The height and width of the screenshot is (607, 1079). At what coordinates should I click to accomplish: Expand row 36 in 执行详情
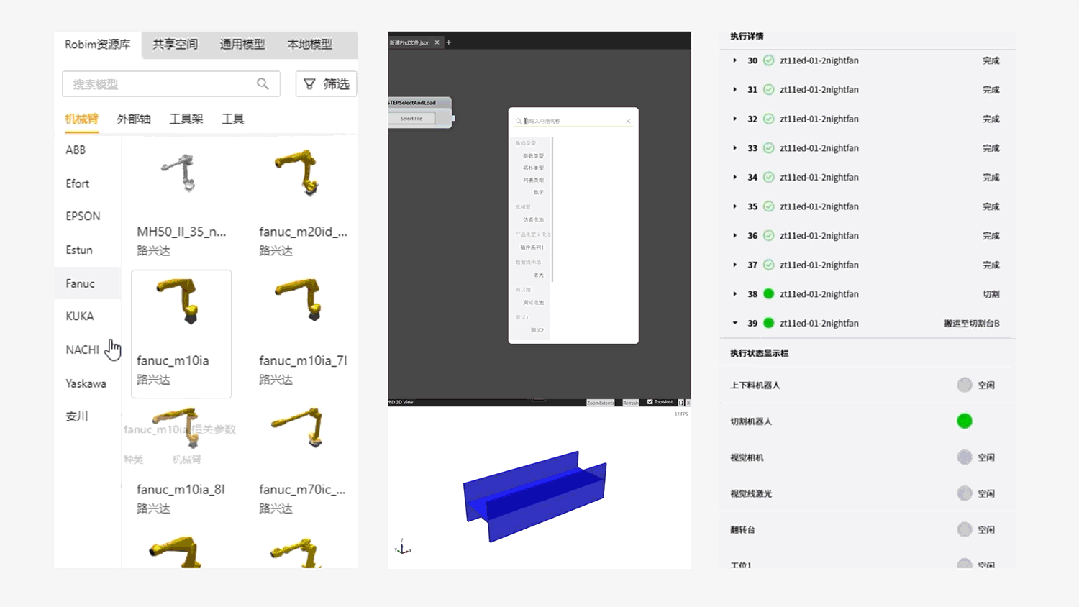pos(735,235)
